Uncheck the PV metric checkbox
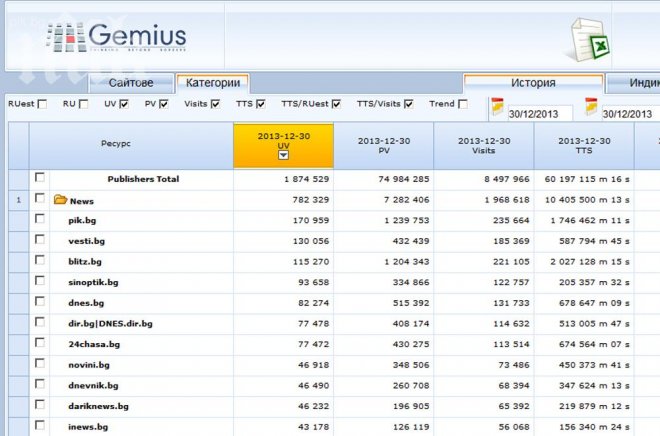This screenshot has height=436, width=660. pos(164,104)
